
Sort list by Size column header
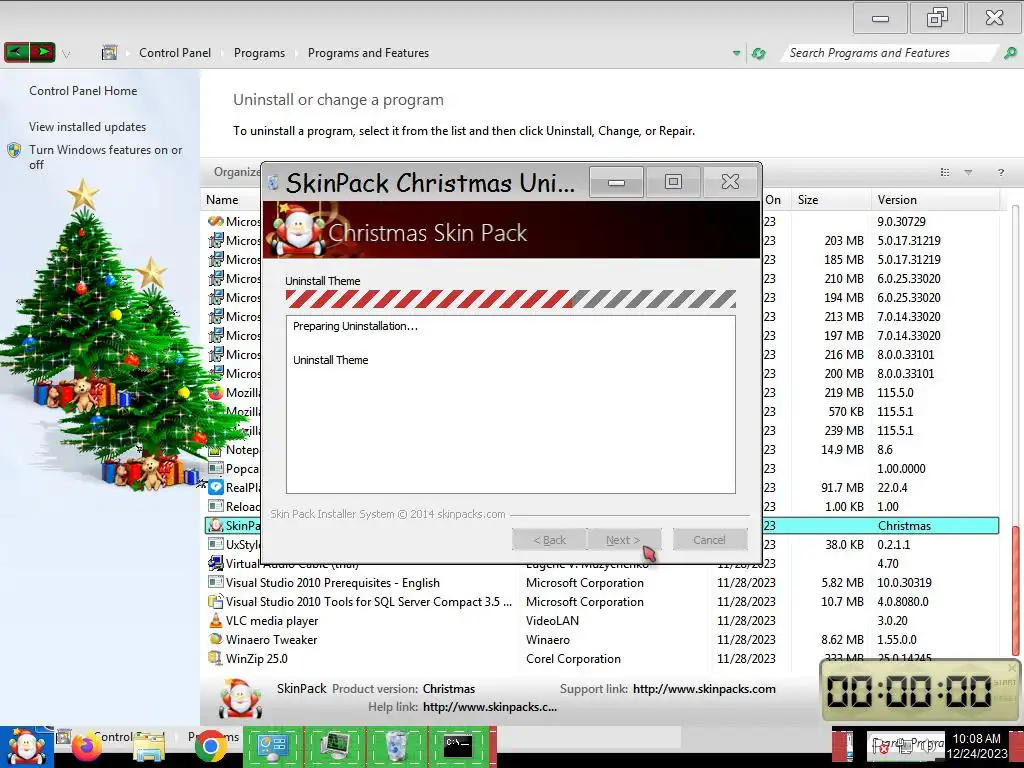click(x=808, y=200)
